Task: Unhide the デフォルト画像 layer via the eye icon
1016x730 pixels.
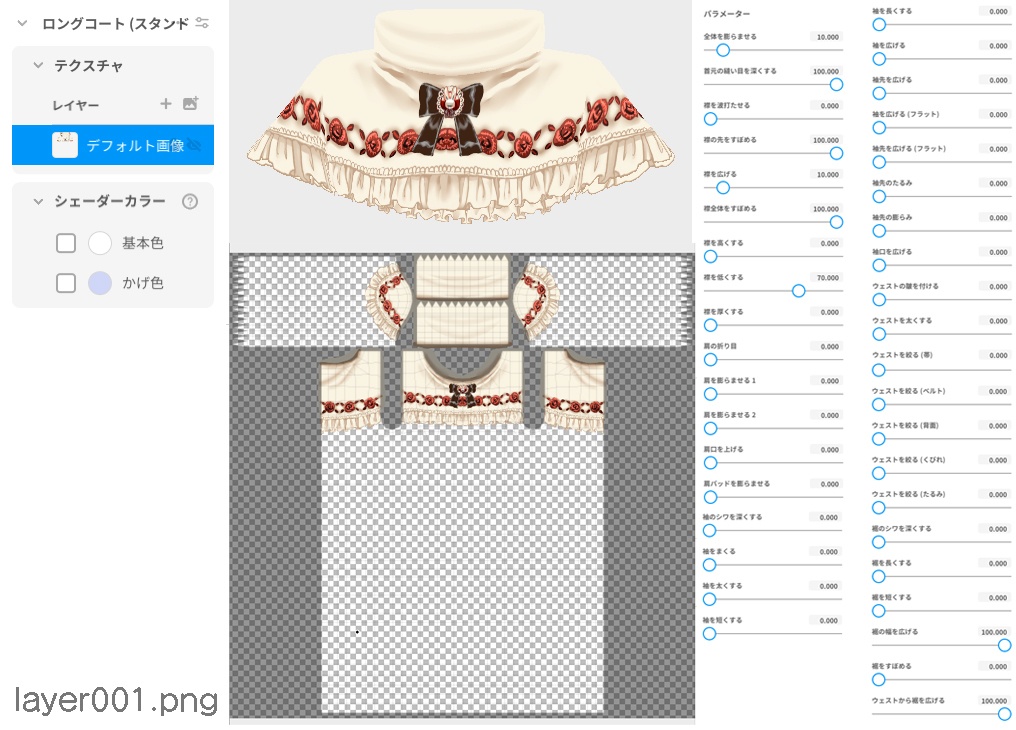Action: 196,145
